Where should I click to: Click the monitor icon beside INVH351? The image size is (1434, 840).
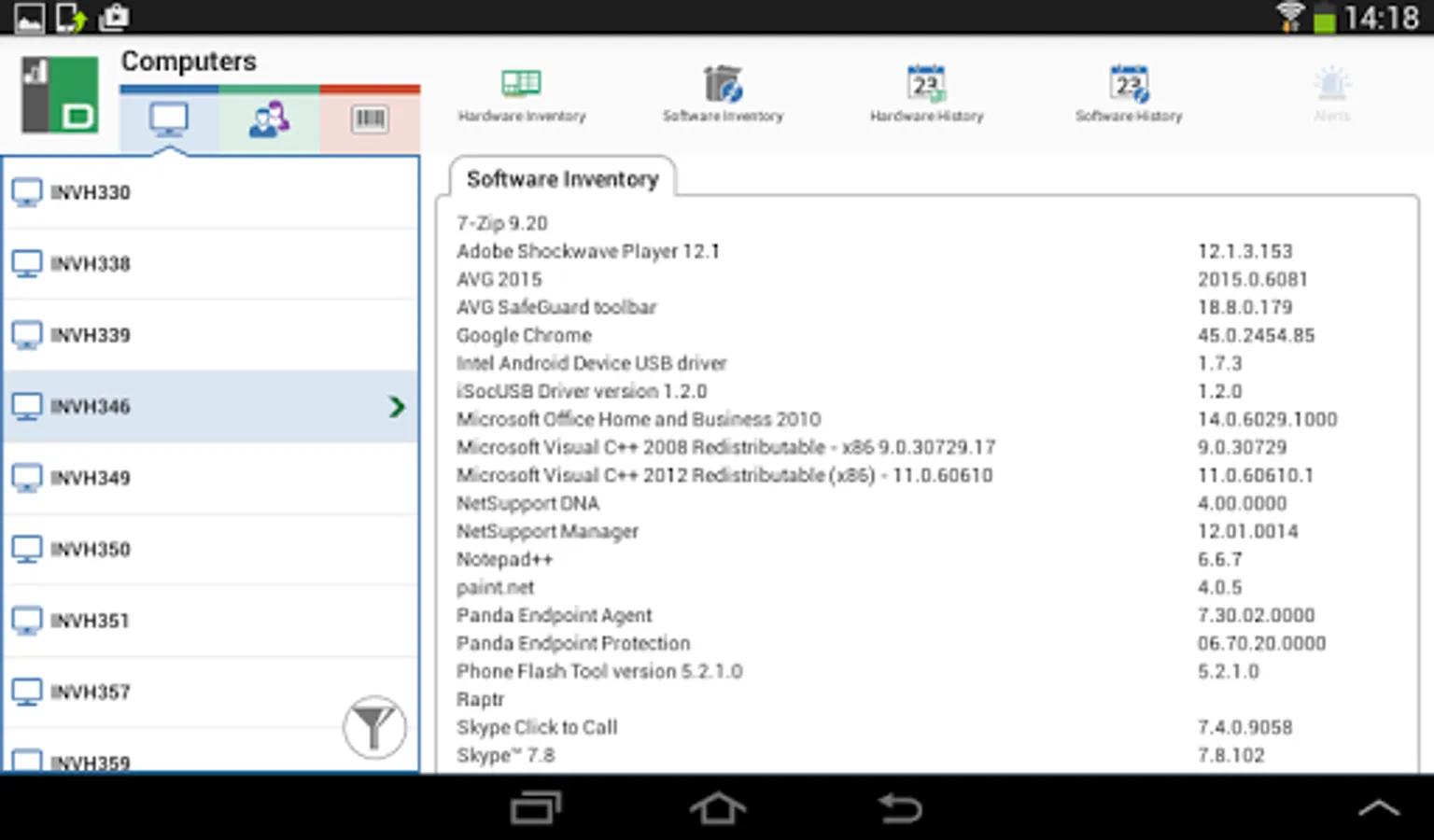click(27, 621)
